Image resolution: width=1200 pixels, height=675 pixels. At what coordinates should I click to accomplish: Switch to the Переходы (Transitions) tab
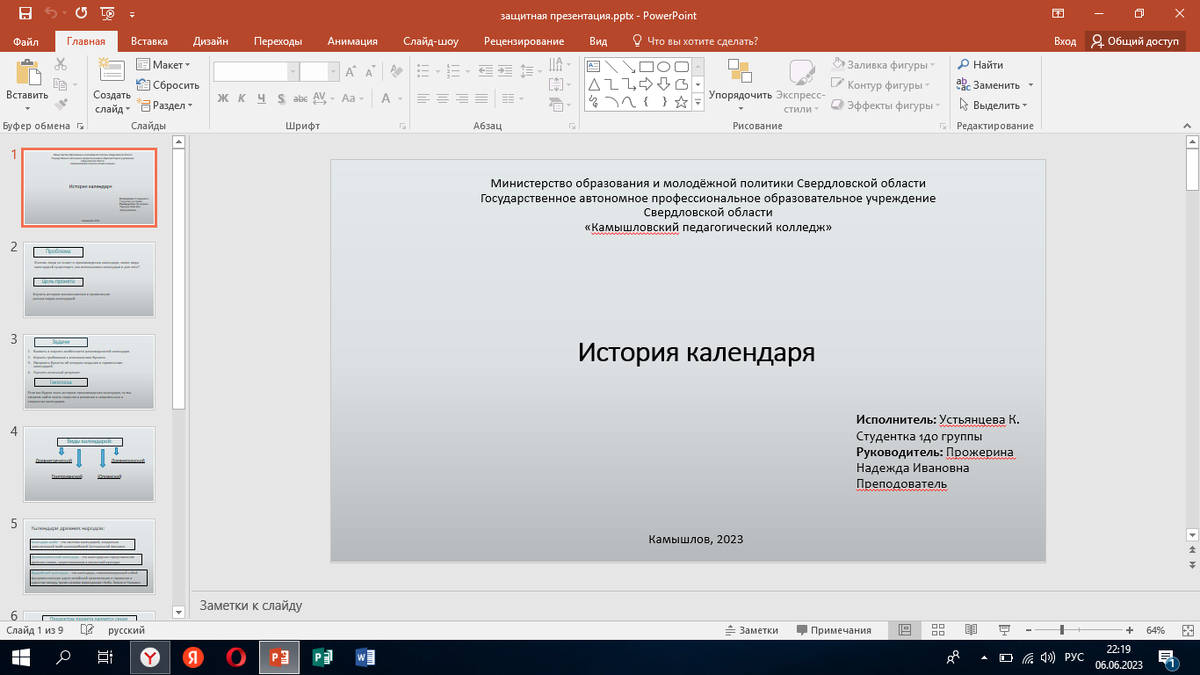point(278,41)
